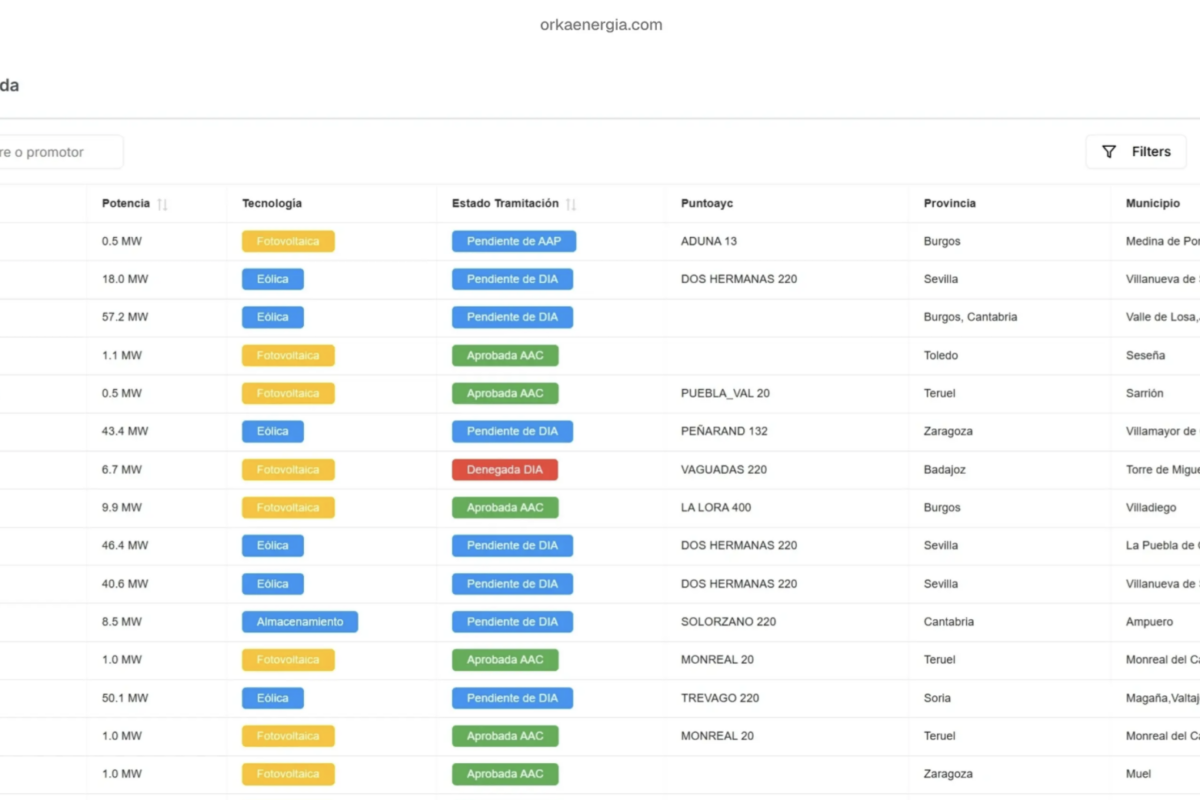Select the TREVAGO 220 connection point
This screenshot has height=800, width=1200.
click(720, 698)
